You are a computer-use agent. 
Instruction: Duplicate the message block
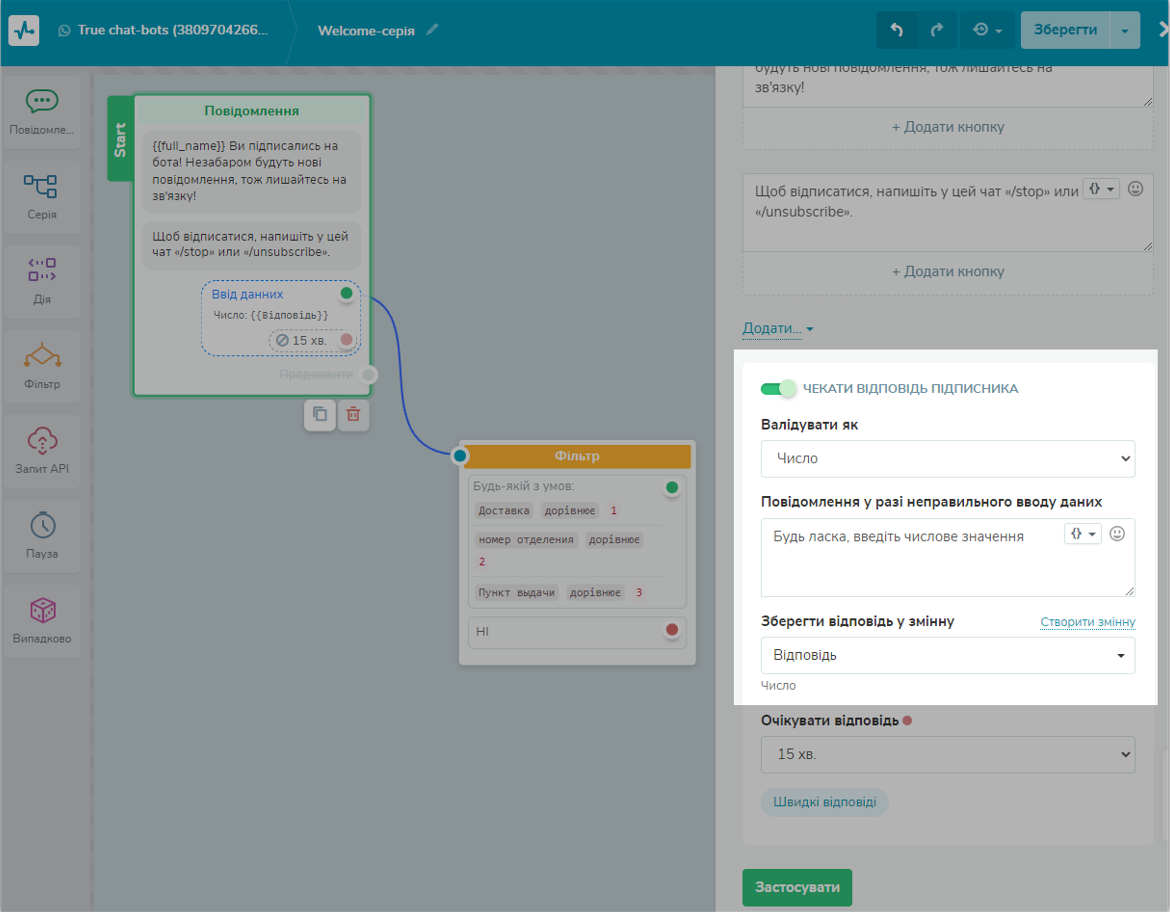[320, 414]
